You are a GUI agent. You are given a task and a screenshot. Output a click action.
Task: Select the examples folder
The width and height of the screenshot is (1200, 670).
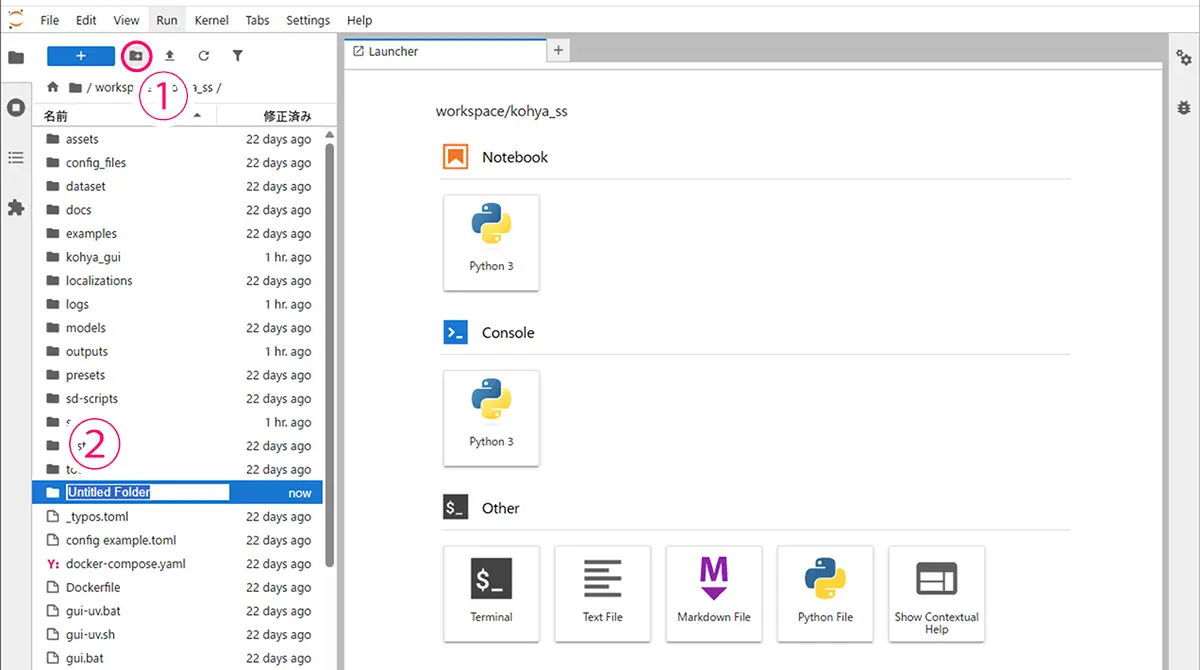(x=178, y=233)
